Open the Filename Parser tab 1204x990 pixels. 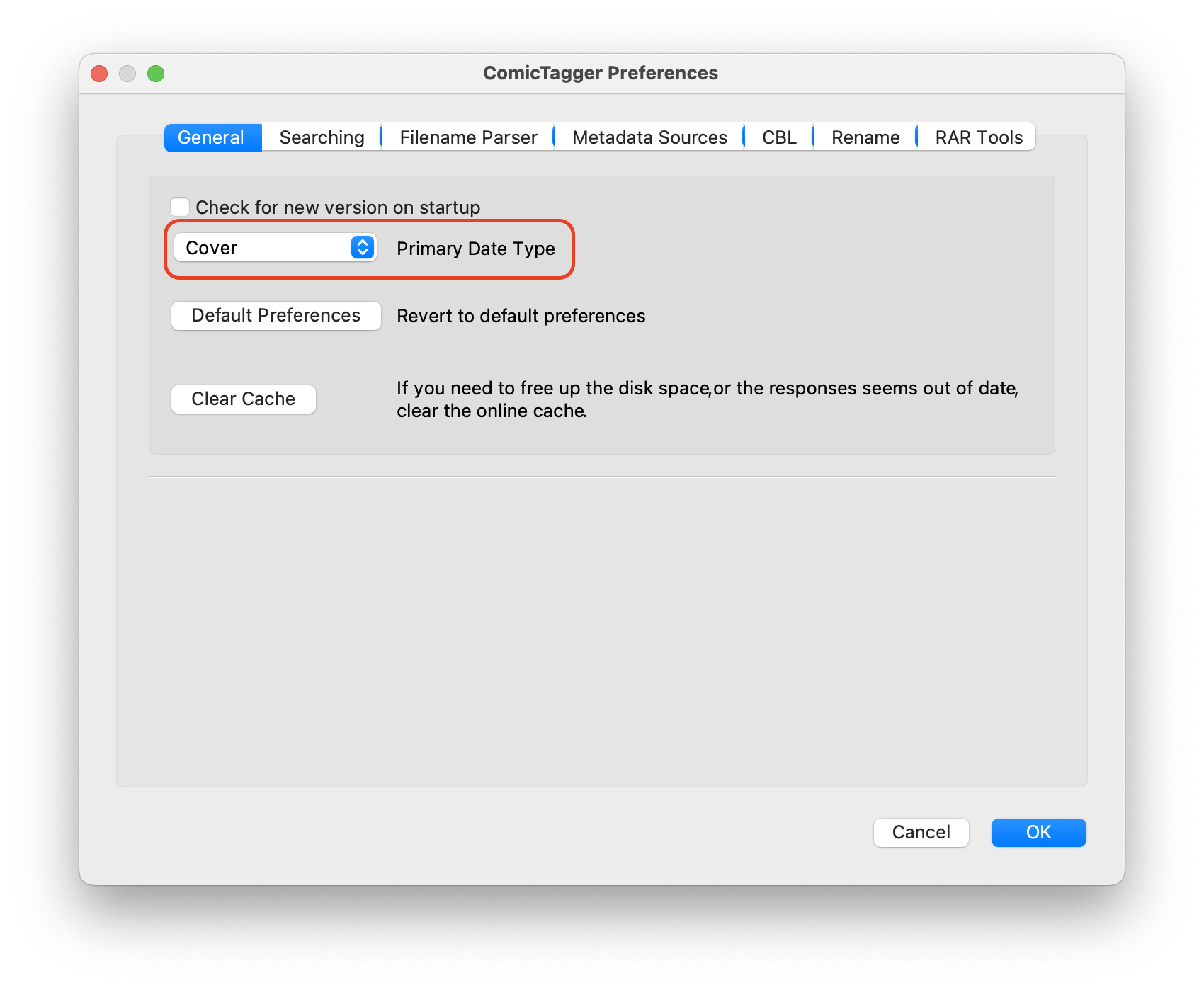tap(467, 137)
